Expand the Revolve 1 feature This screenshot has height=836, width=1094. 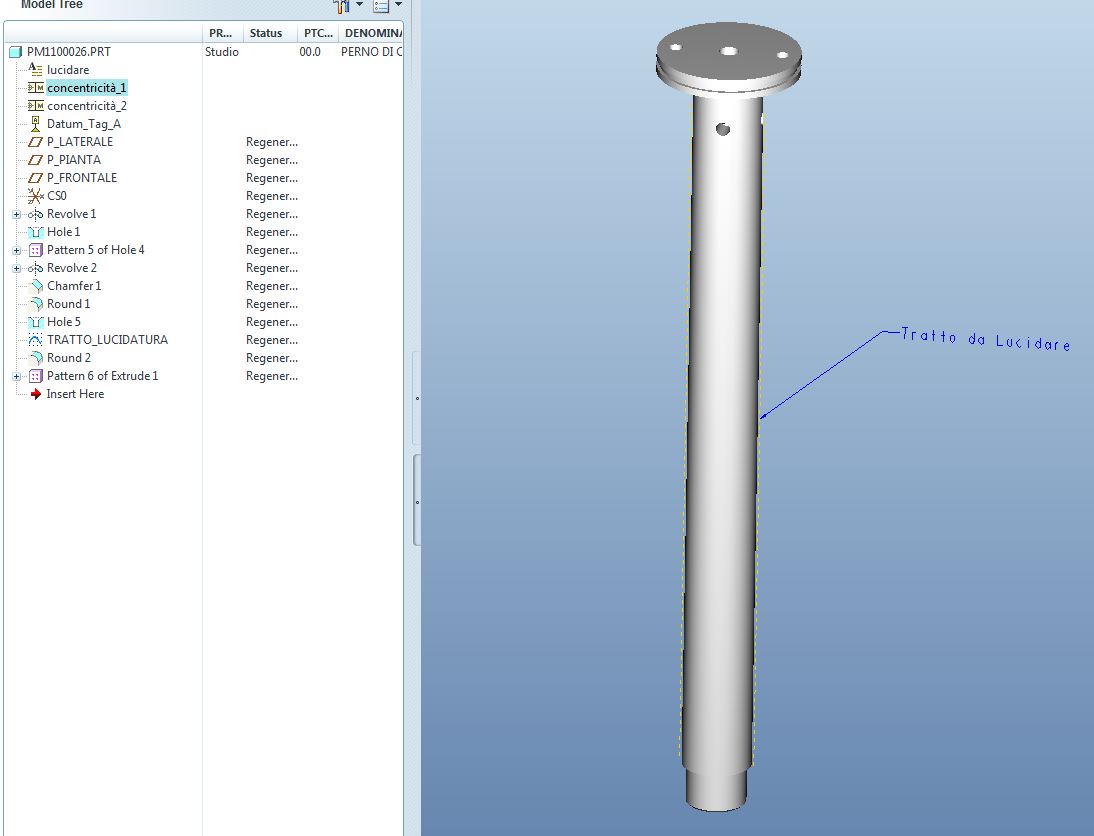click(x=17, y=214)
